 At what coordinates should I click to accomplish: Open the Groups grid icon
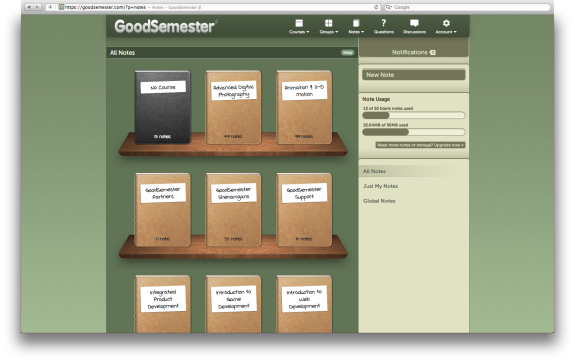click(x=329, y=23)
